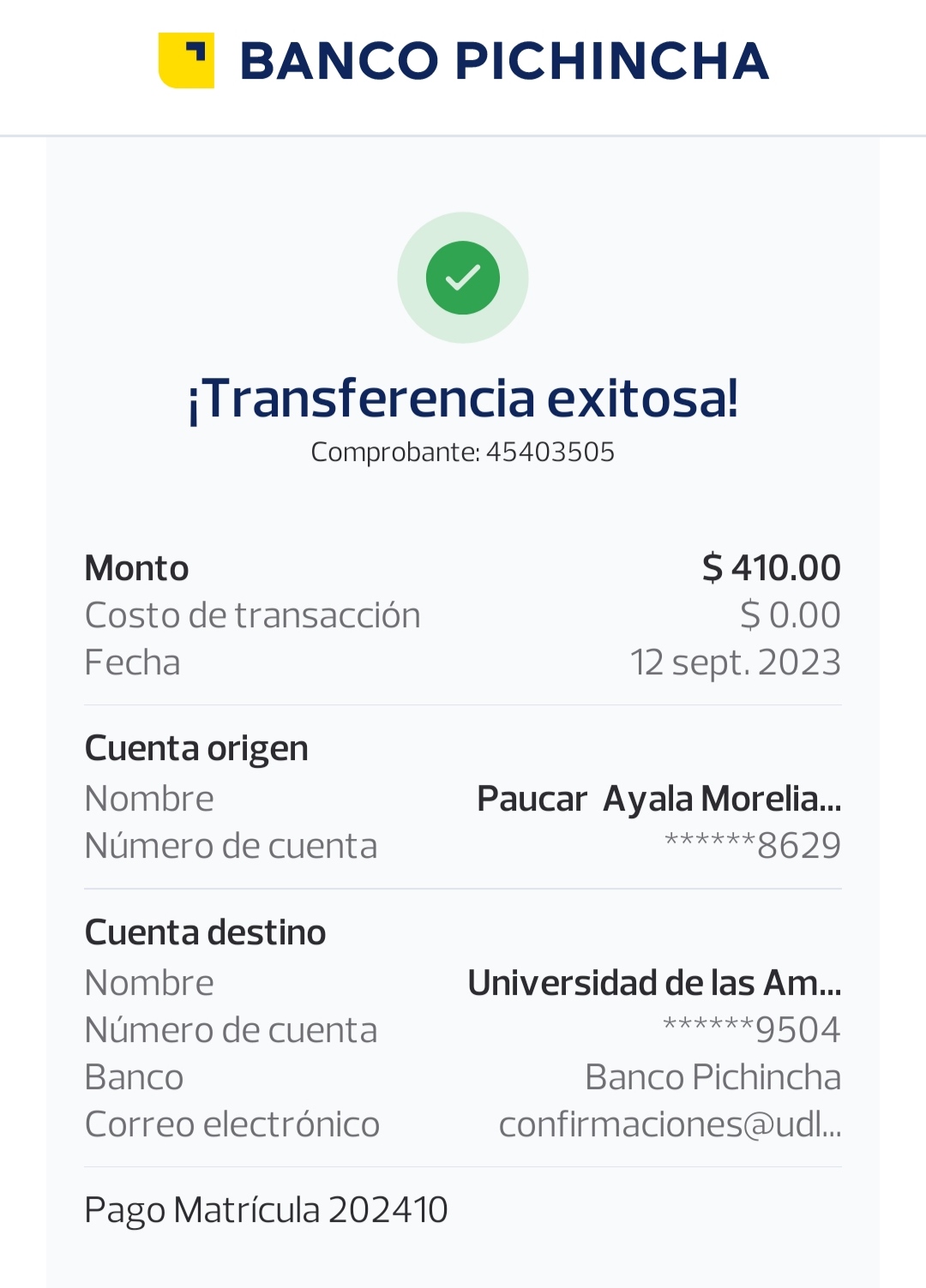Click the truncated name Paucar Ayala Morelia
This screenshot has height=1288, width=926.
(658, 799)
